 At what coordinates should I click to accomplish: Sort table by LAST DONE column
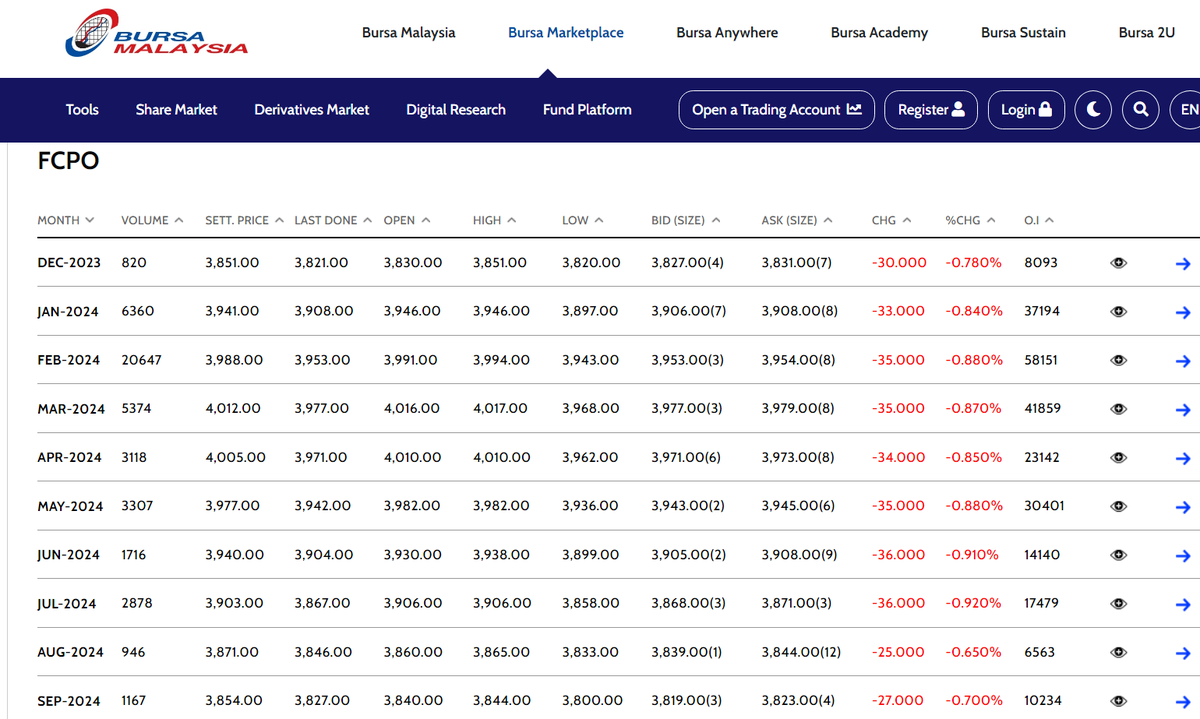pos(333,220)
